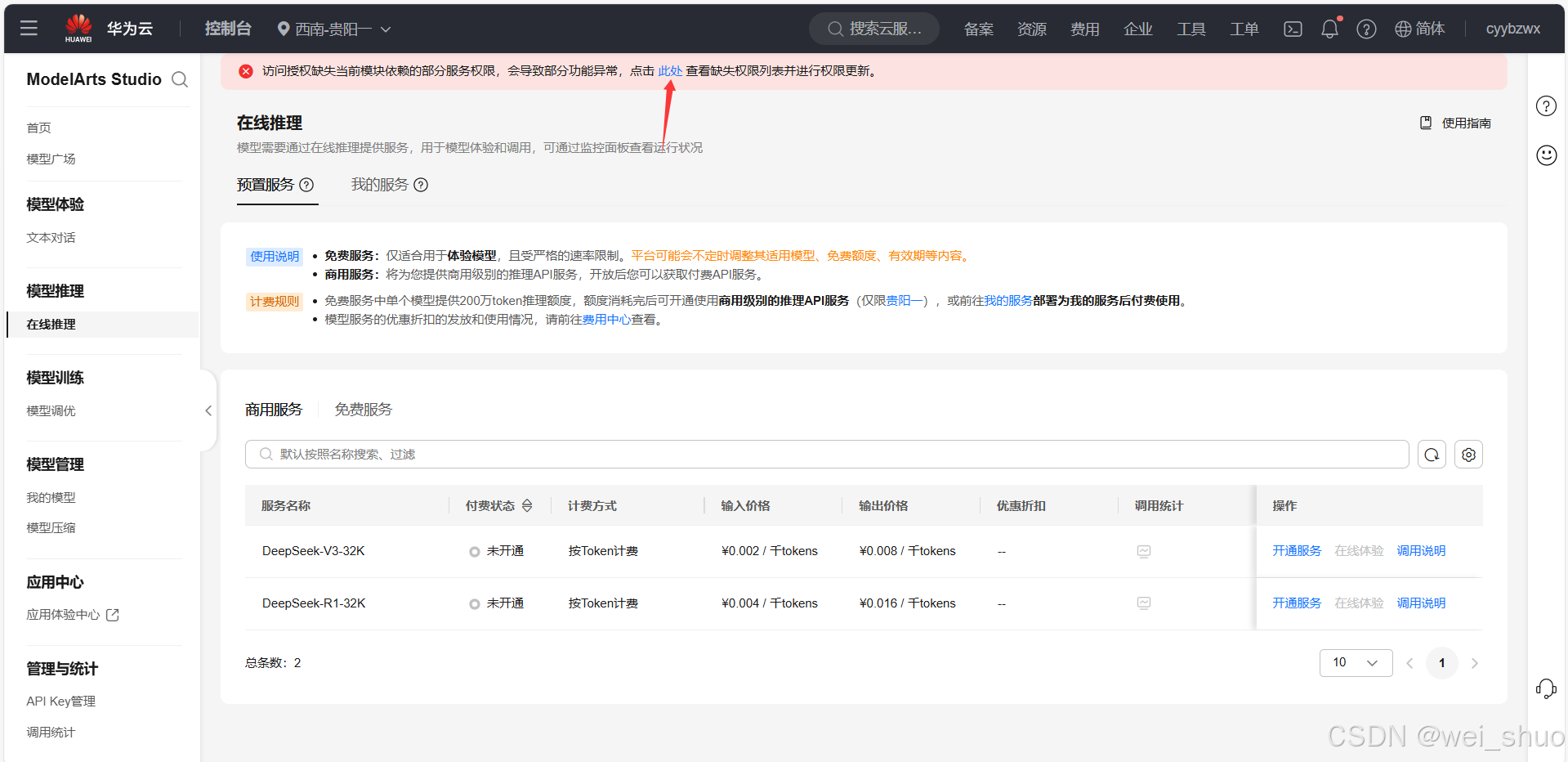Viewport: 1568px width, 762px height.
Task: Open 备案 menu
Action: [979, 29]
